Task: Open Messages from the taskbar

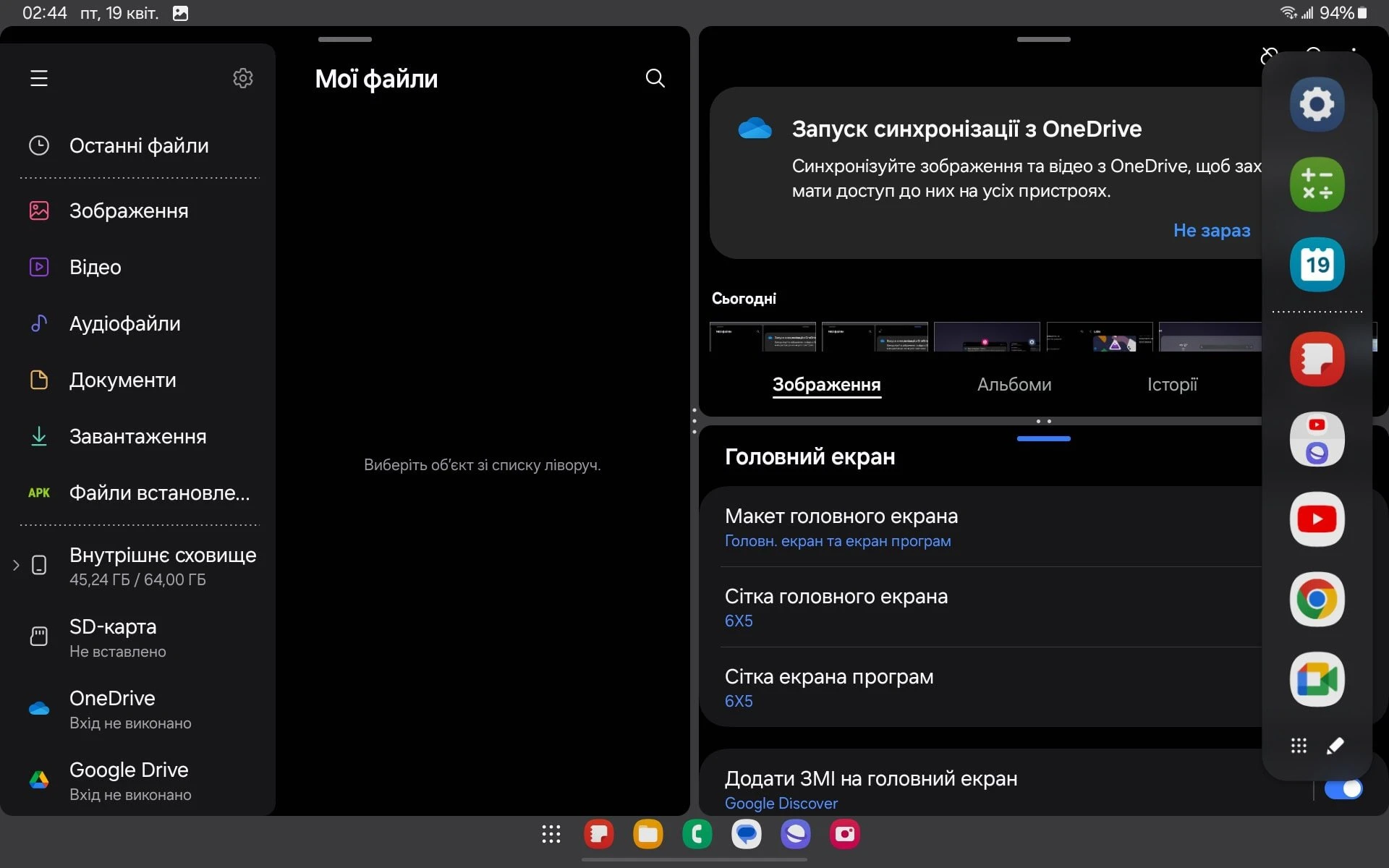Action: pyautogui.click(x=747, y=834)
